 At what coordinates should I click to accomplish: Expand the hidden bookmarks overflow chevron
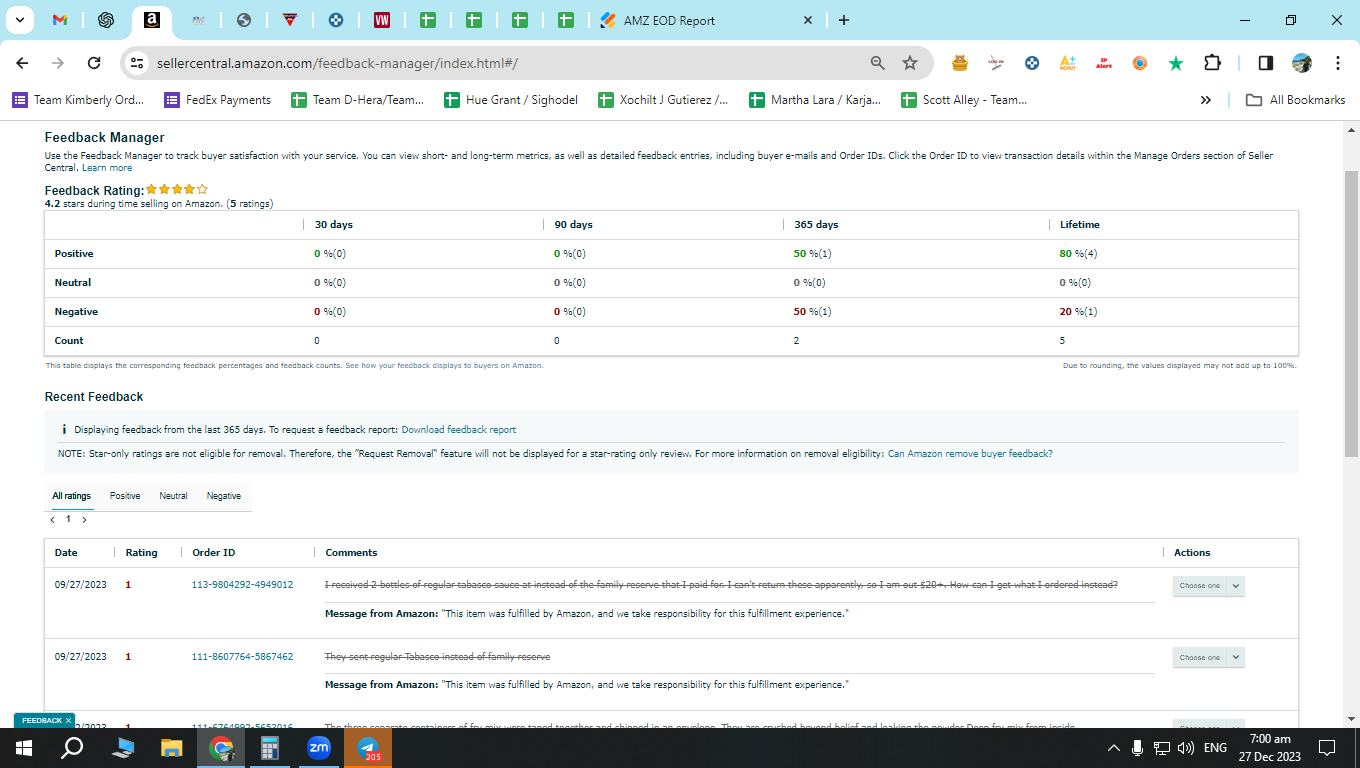coord(1206,100)
